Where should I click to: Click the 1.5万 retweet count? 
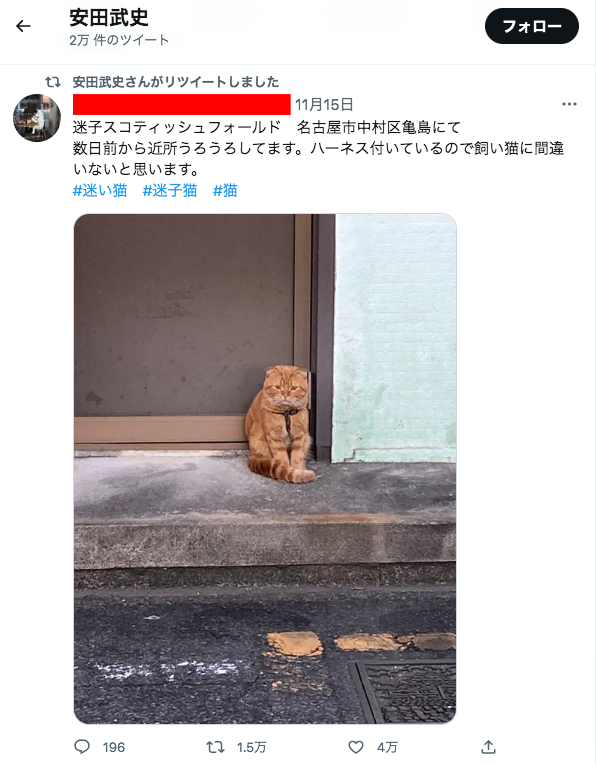point(252,747)
